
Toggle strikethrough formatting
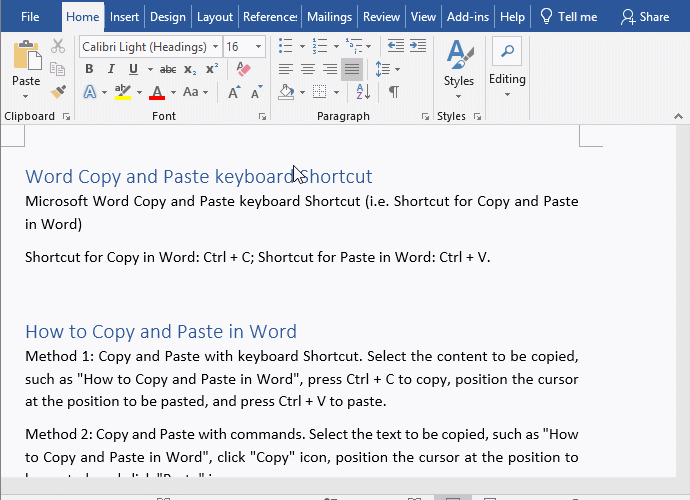168,69
